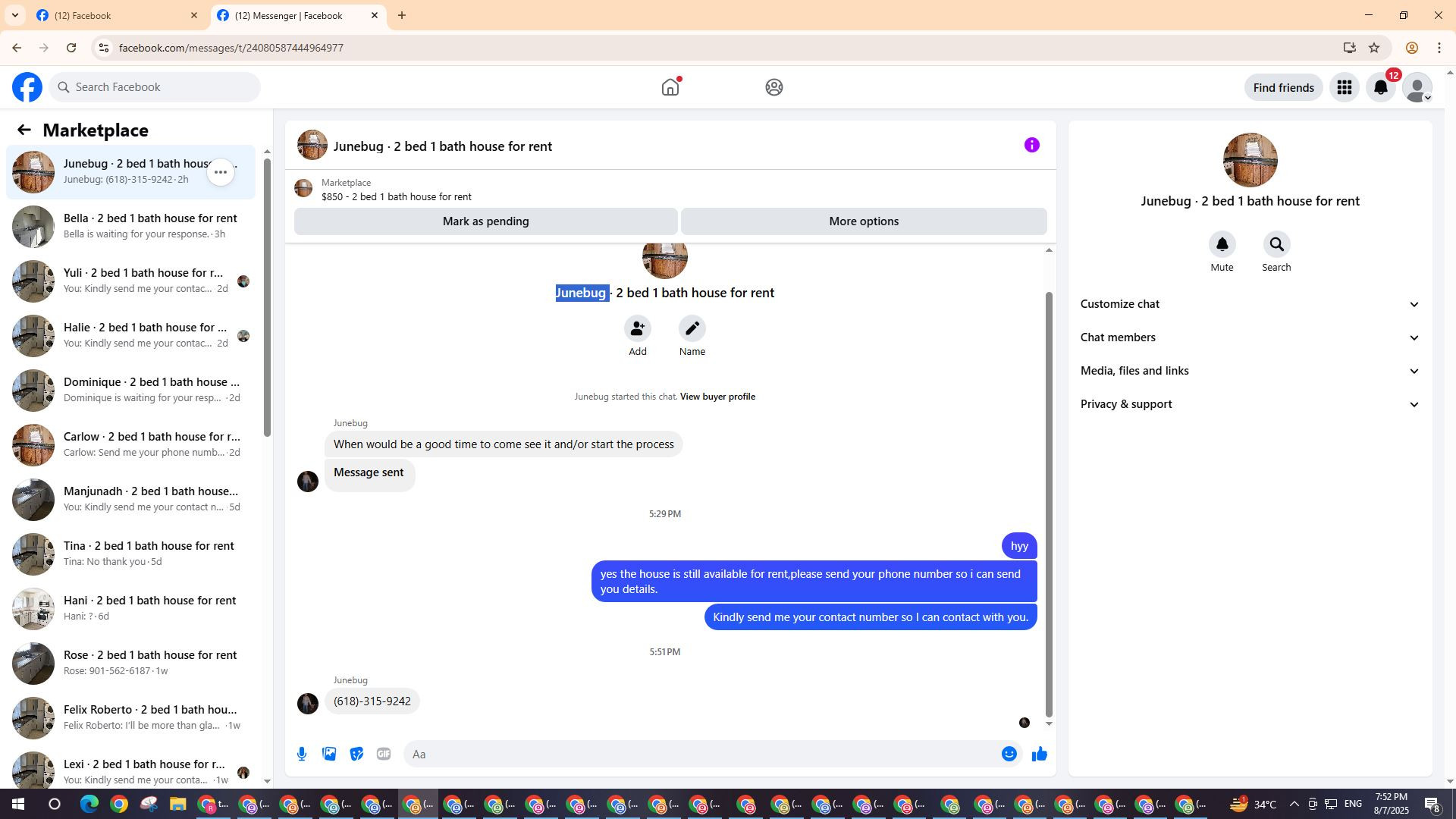The width and height of the screenshot is (1456, 819).
Task: Choose a sticker icon
Action: pos(356,754)
